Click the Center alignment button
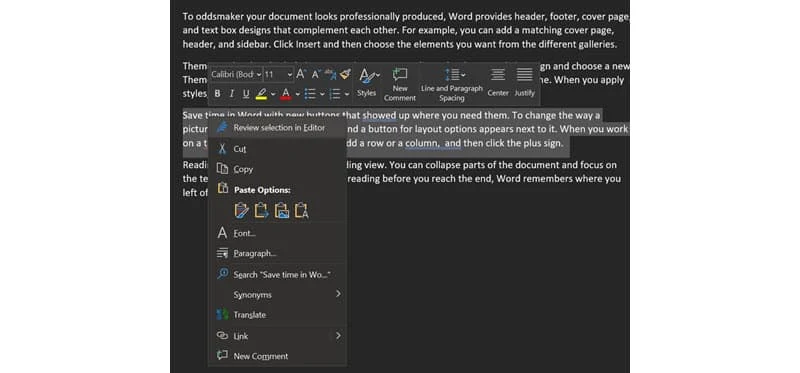This screenshot has height=373, width=800. point(498,82)
